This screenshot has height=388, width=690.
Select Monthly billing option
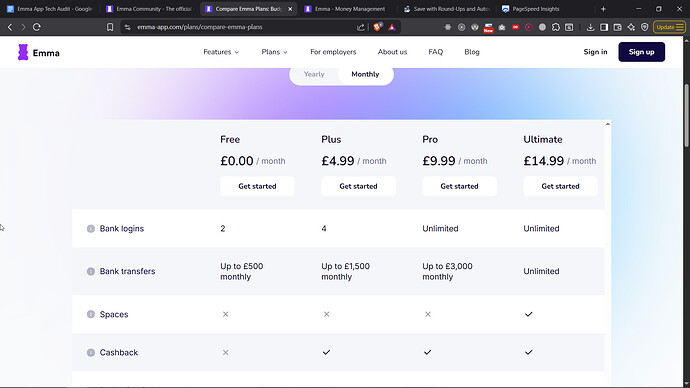(x=365, y=74)
